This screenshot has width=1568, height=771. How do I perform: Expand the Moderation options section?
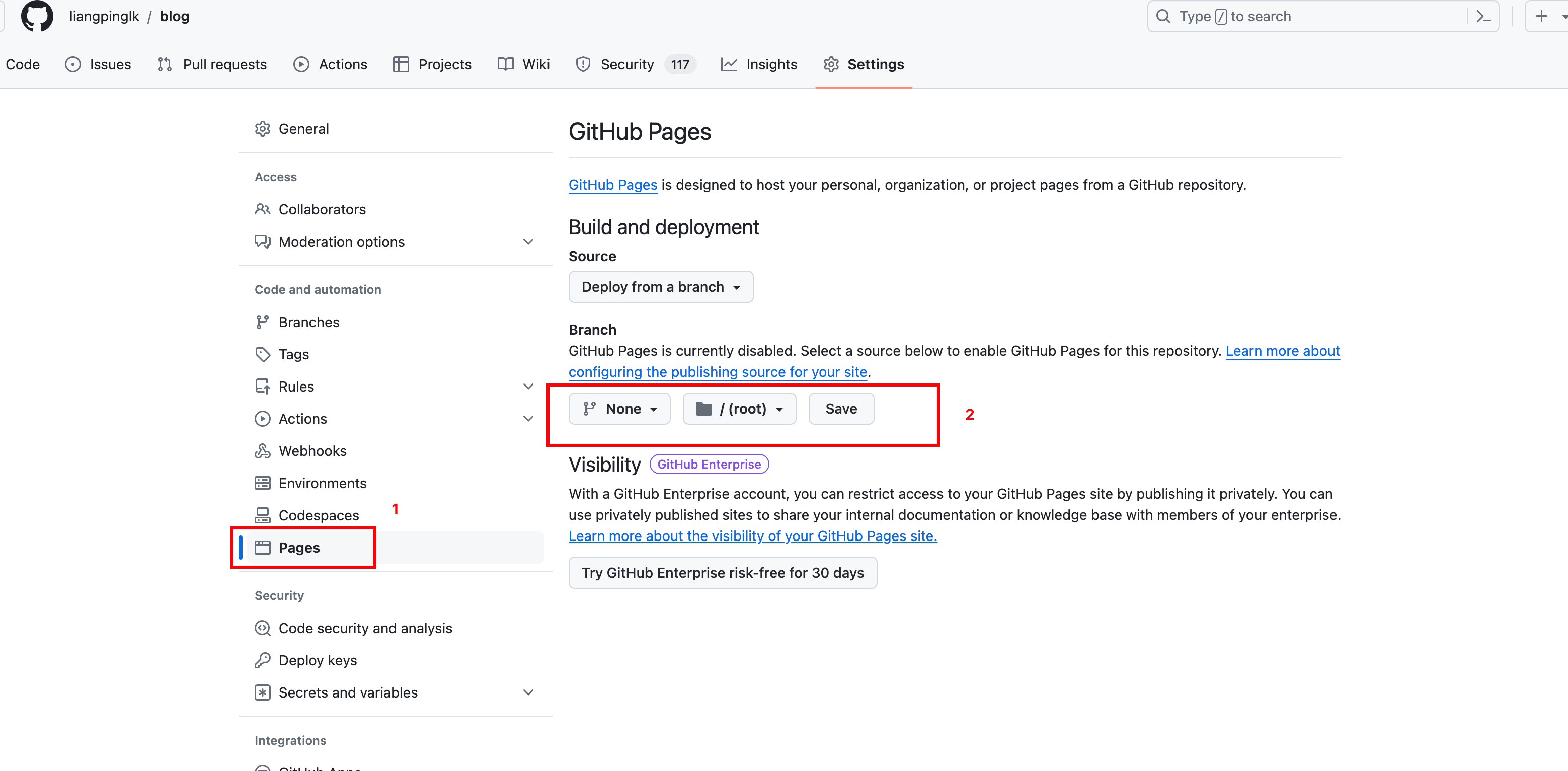(x=528, y=242)
